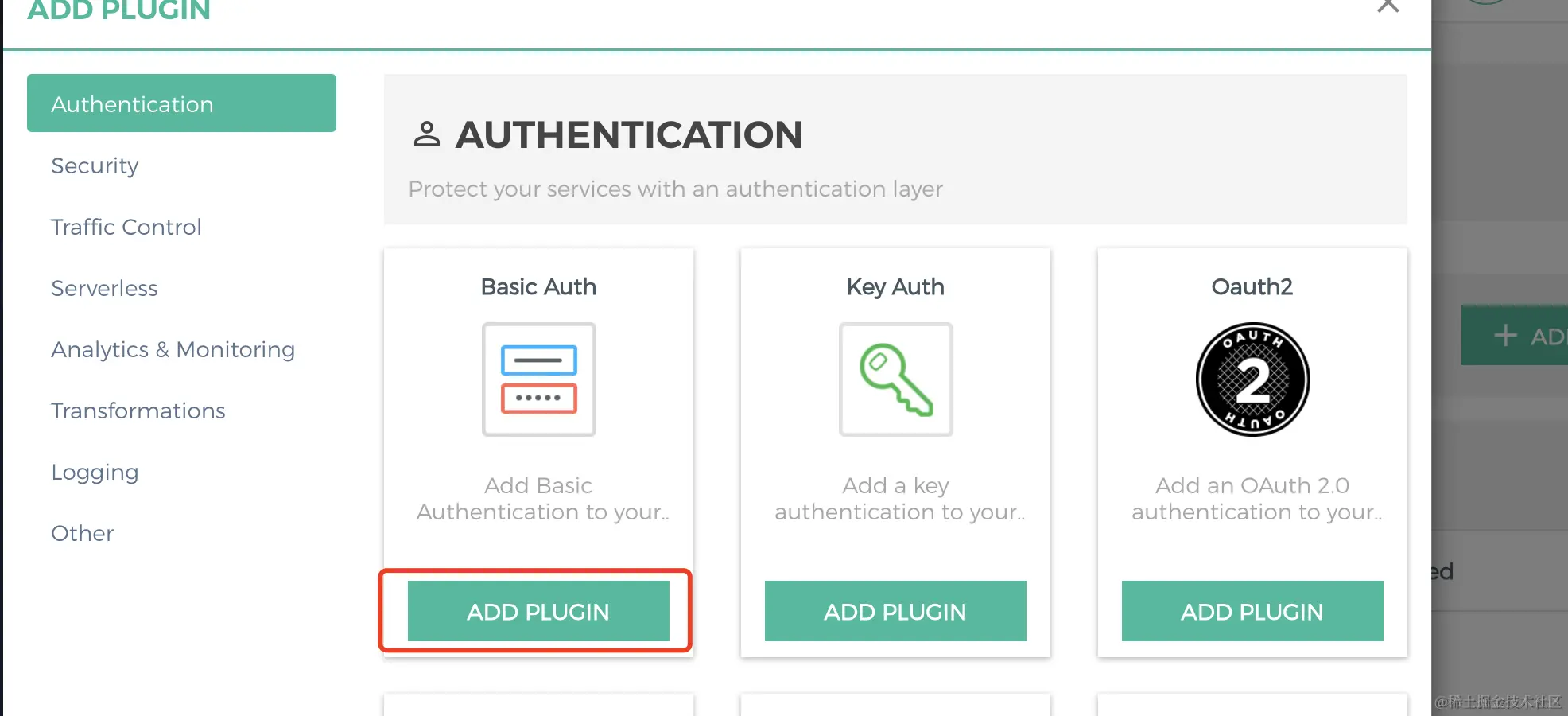Click the green Key Auth key icon
Viewport: 1568px width, 716px height.
click(895, 379)
